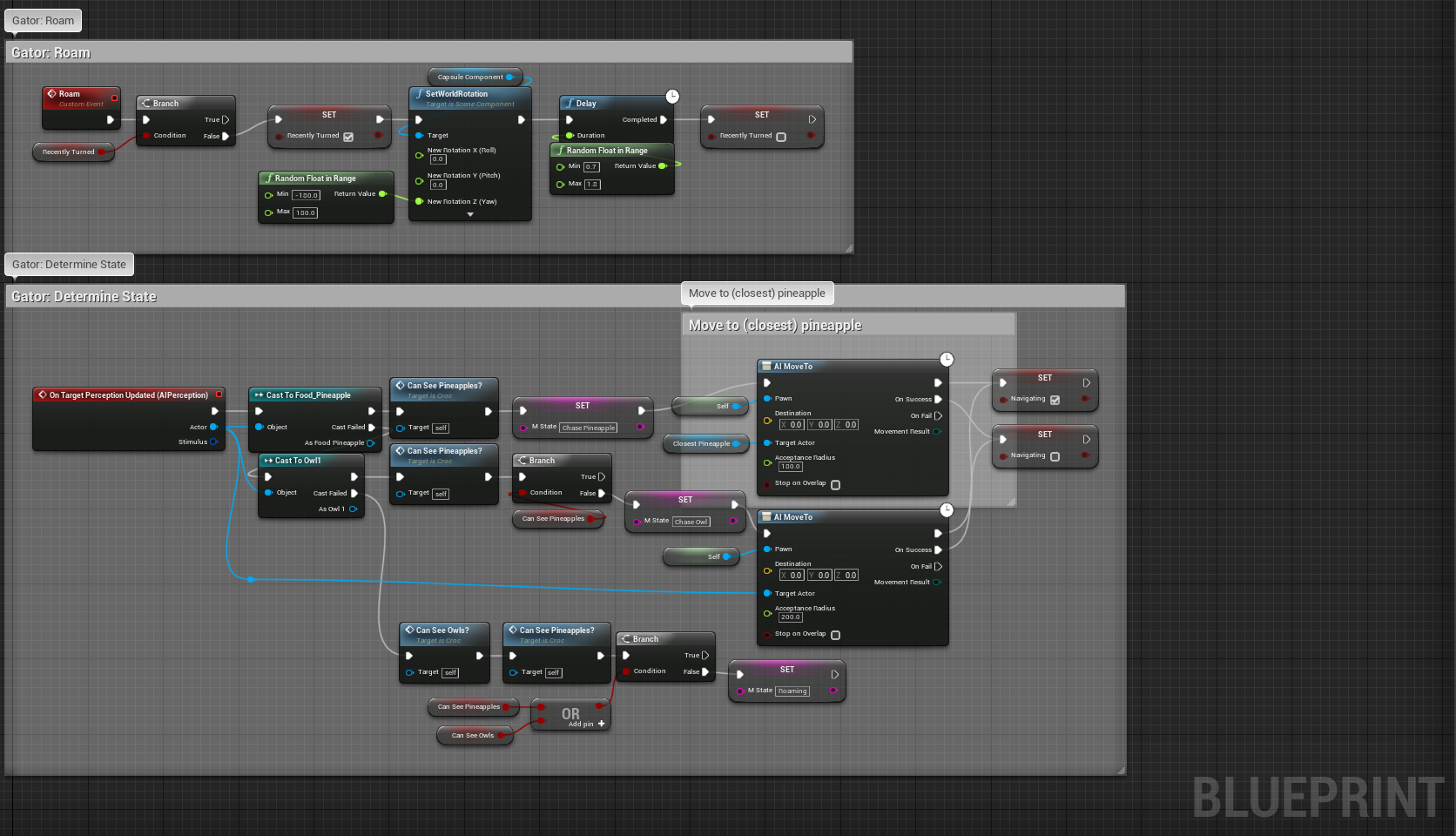Click the Cast Failed pin on Cast To Owl1

[x=354, y=493]
